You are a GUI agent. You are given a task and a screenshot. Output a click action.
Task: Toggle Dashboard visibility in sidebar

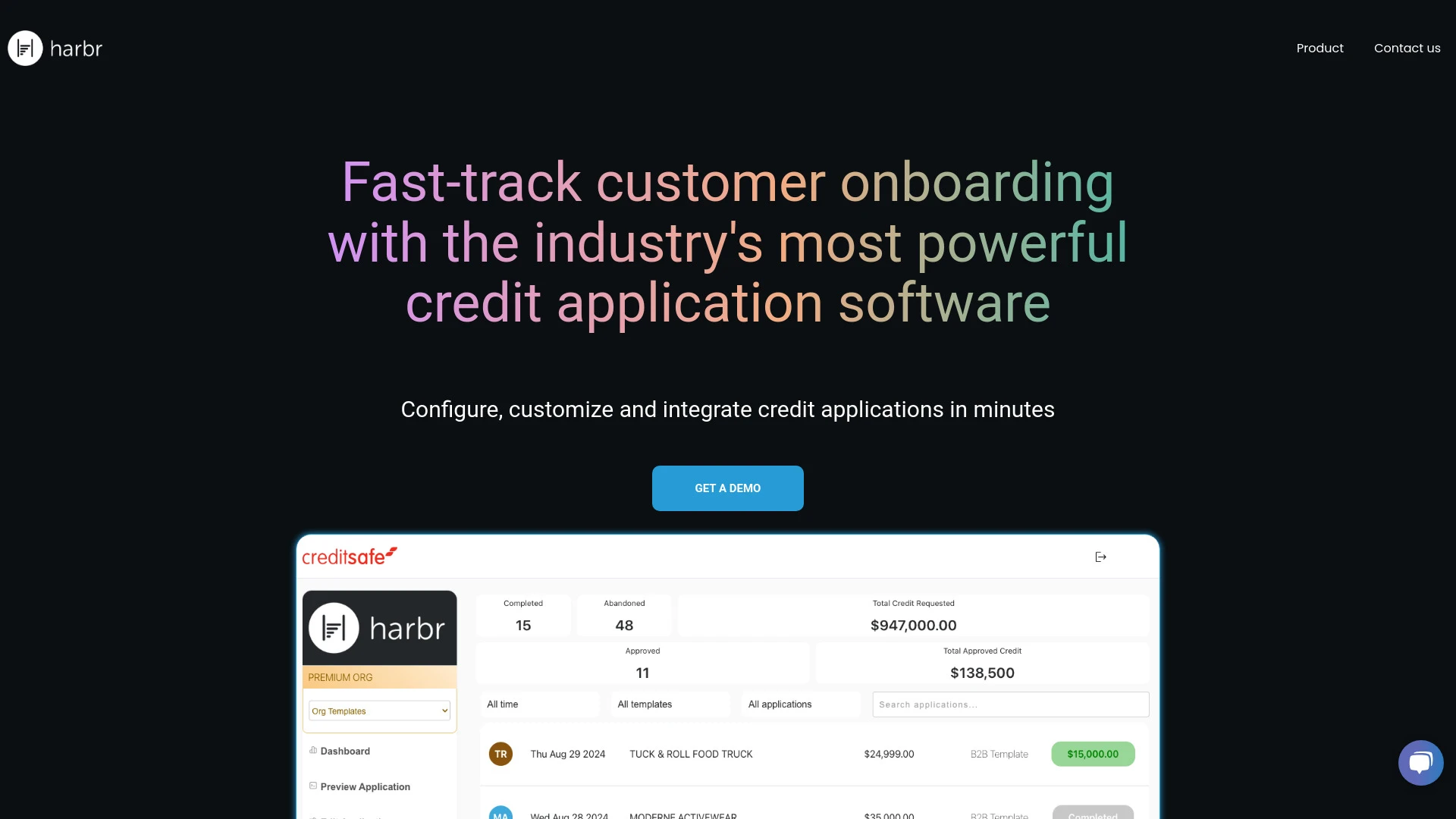click(344, 751)
